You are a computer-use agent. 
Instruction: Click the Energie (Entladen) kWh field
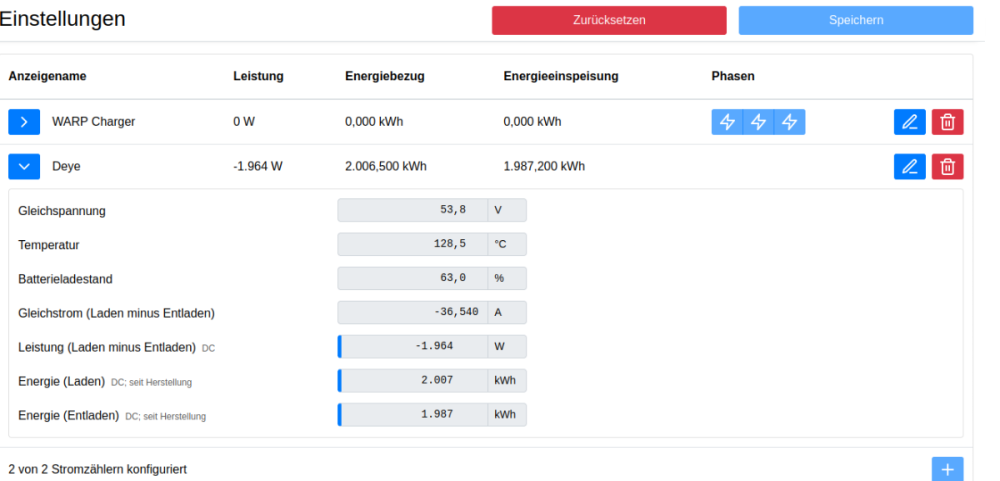[x=412, y=415]
